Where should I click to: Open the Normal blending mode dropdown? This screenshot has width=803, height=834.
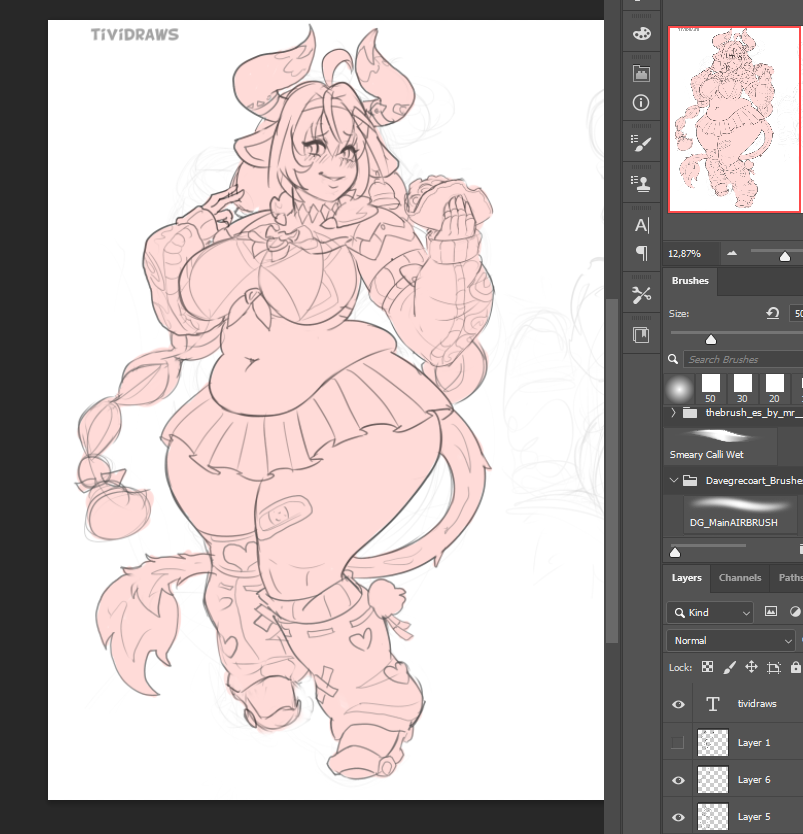coord(730,640)
